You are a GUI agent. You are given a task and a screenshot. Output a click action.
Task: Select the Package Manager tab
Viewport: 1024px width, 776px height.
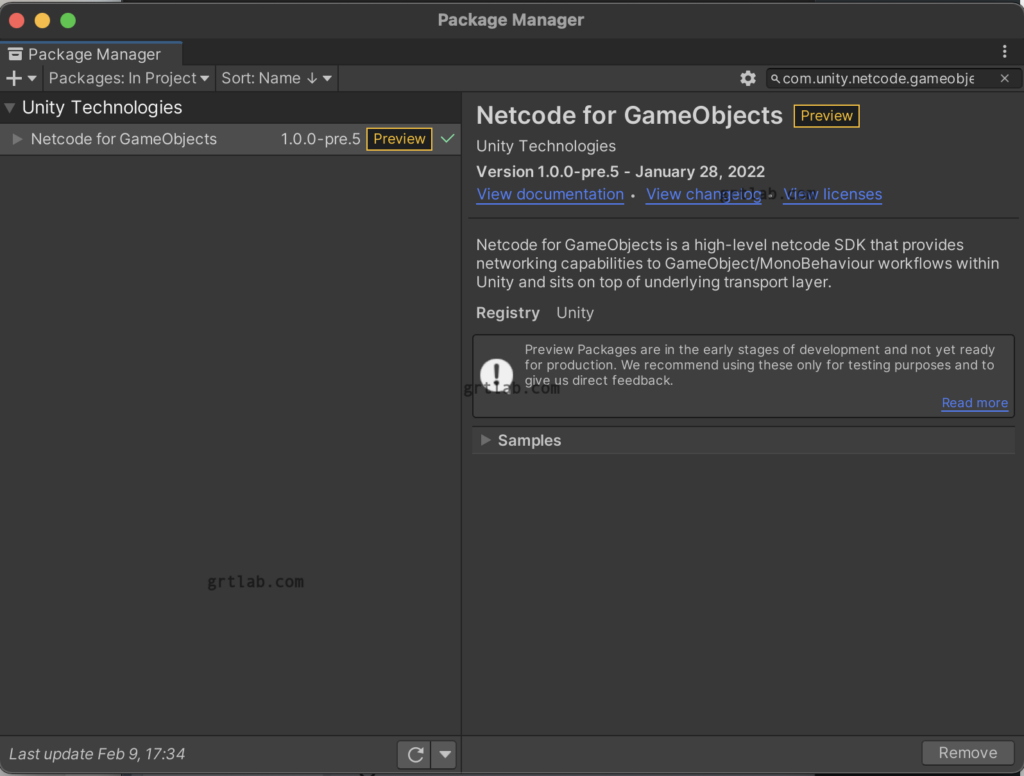click(x=90, y=53)
